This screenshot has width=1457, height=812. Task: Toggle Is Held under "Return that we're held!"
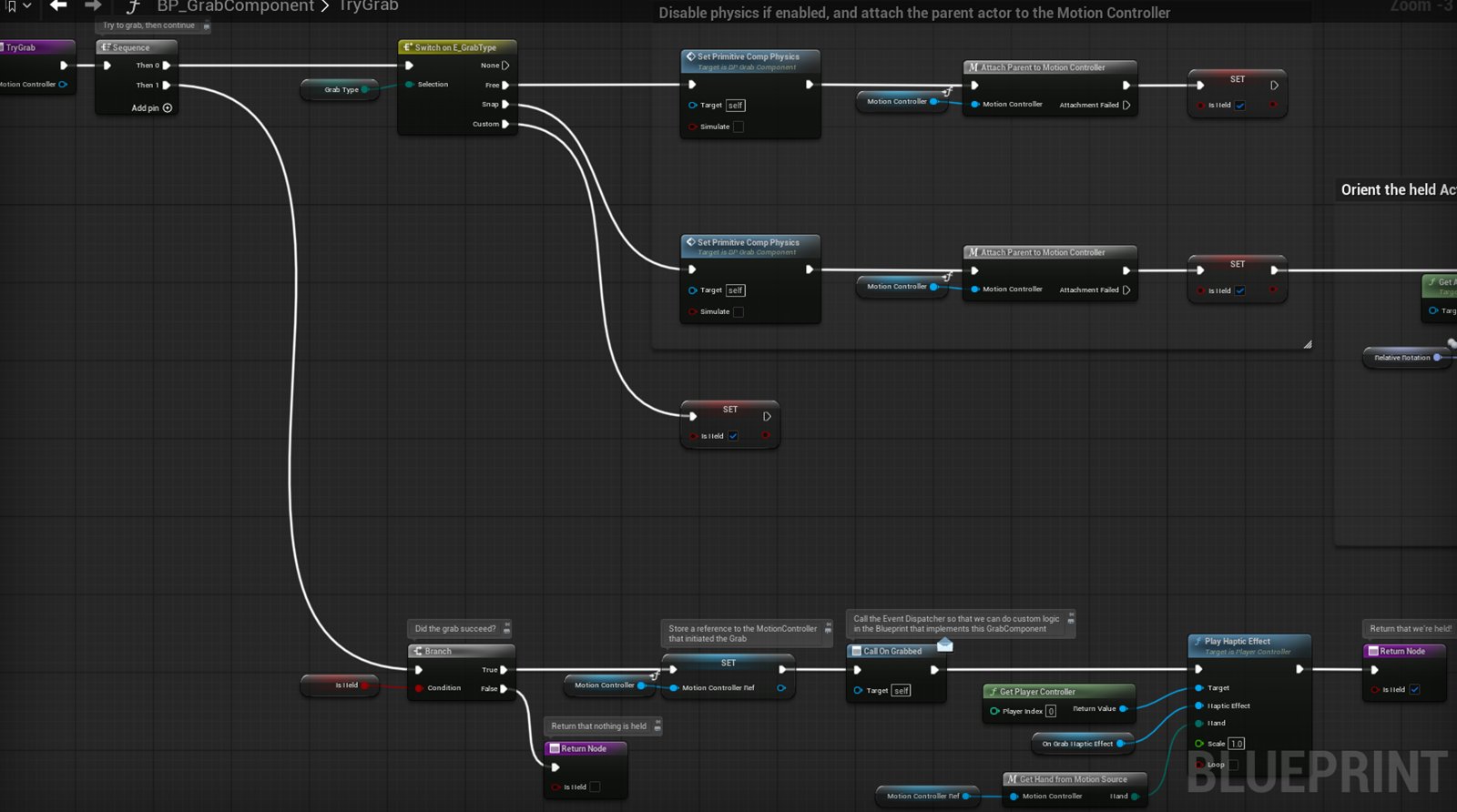[x=1414, y=690]
